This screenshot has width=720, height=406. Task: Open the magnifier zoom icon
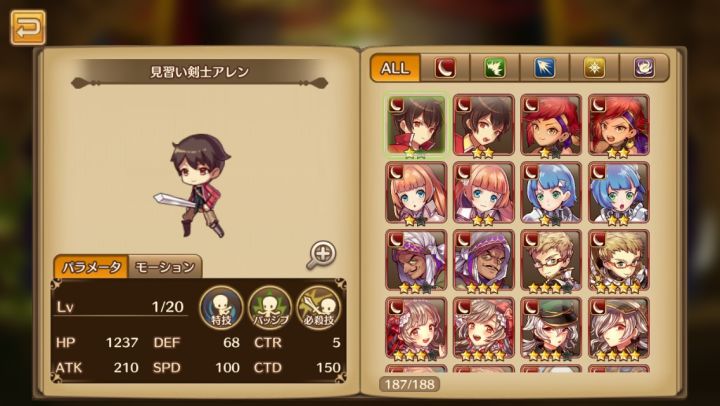click(321, 254)
